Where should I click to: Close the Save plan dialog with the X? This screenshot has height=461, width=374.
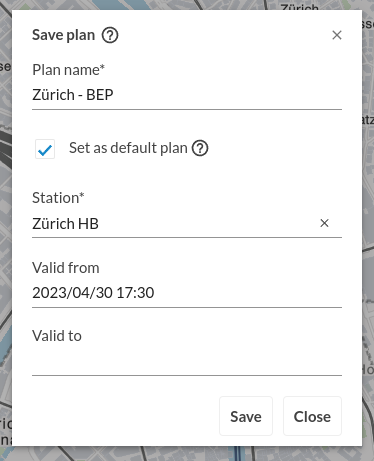(337, 35)
